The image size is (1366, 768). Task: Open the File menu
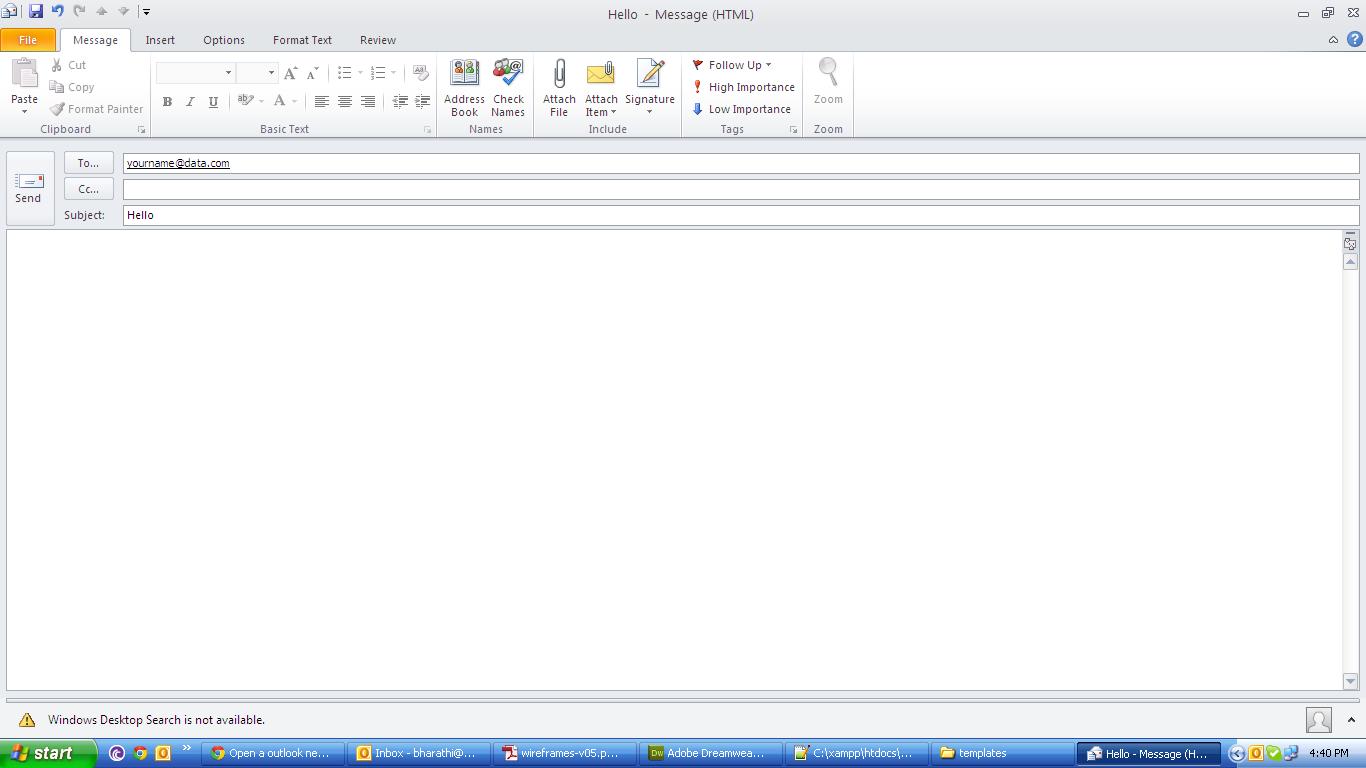(28, 39)
